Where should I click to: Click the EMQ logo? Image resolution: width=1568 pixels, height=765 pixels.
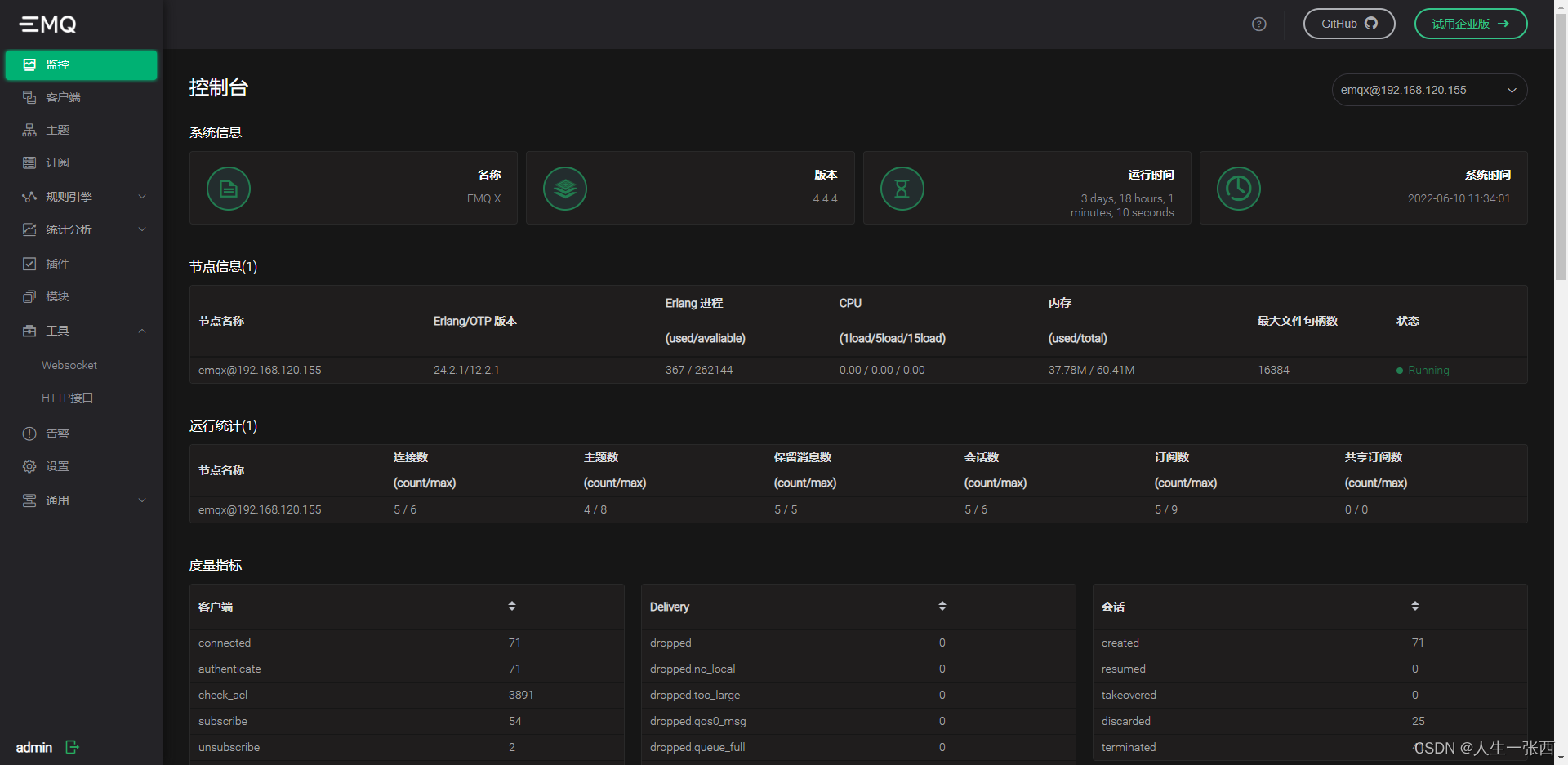tap(48, 24)
